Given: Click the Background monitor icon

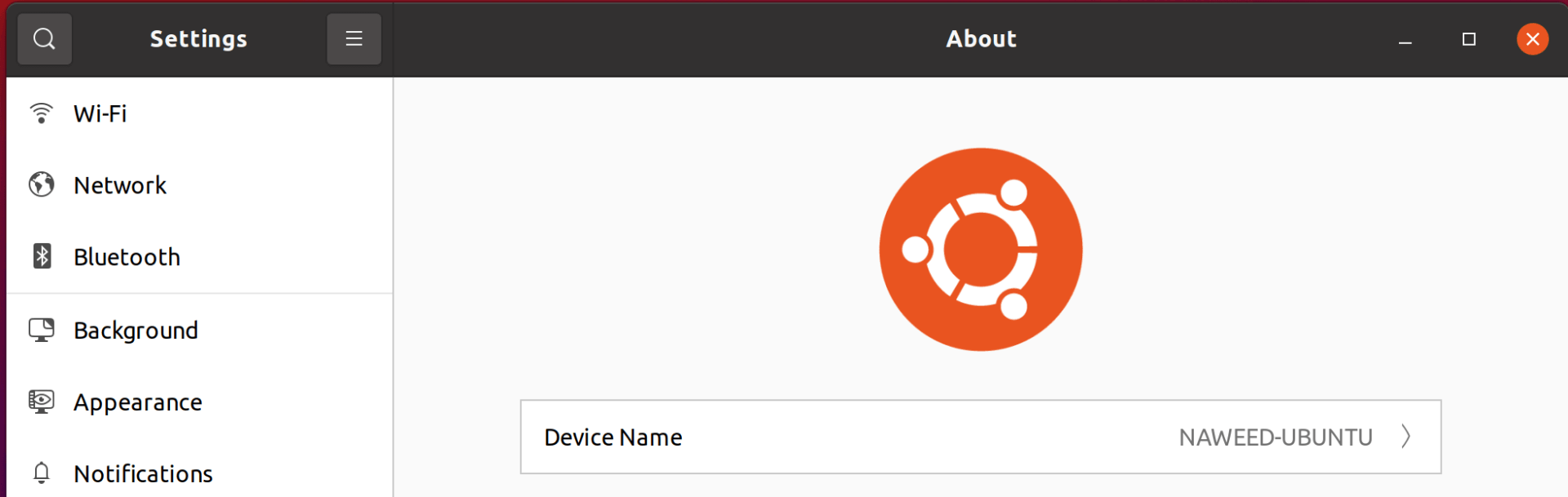Looking at the screenshot, I should coord(42,330).
